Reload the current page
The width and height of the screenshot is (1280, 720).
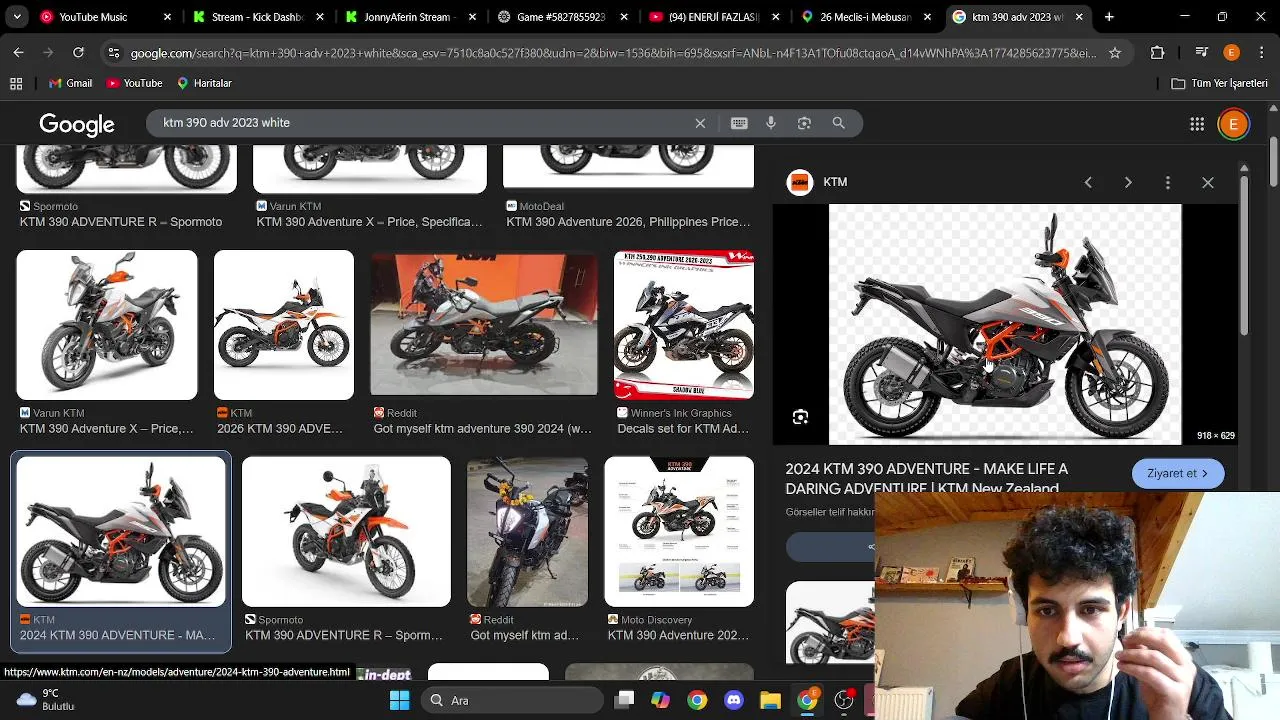pos(78,53)
